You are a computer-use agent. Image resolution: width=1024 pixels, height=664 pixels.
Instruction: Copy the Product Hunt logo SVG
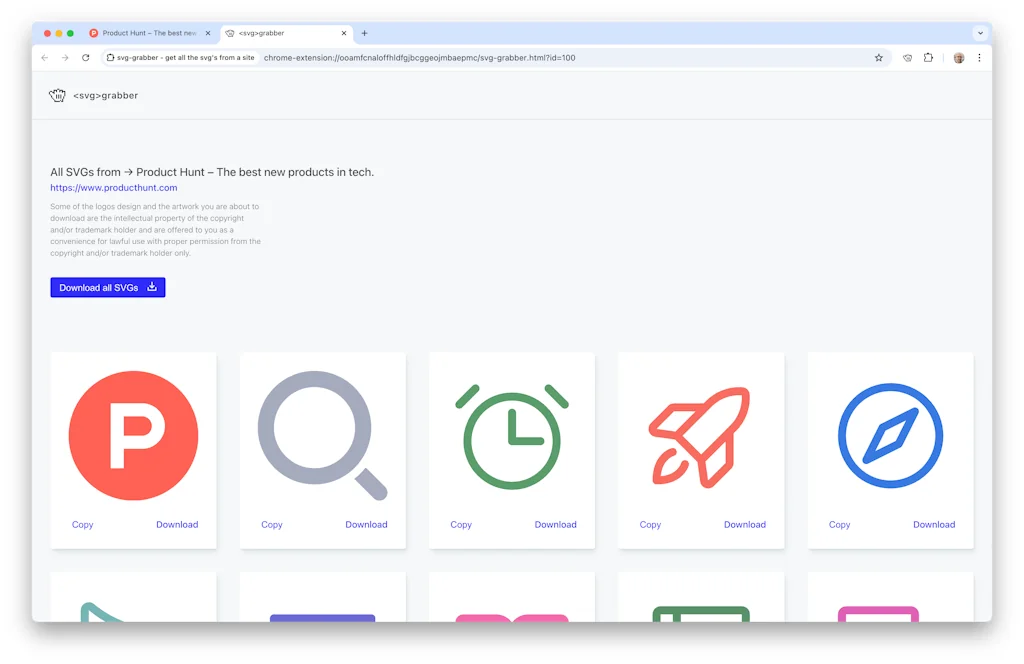coord(83,524)
